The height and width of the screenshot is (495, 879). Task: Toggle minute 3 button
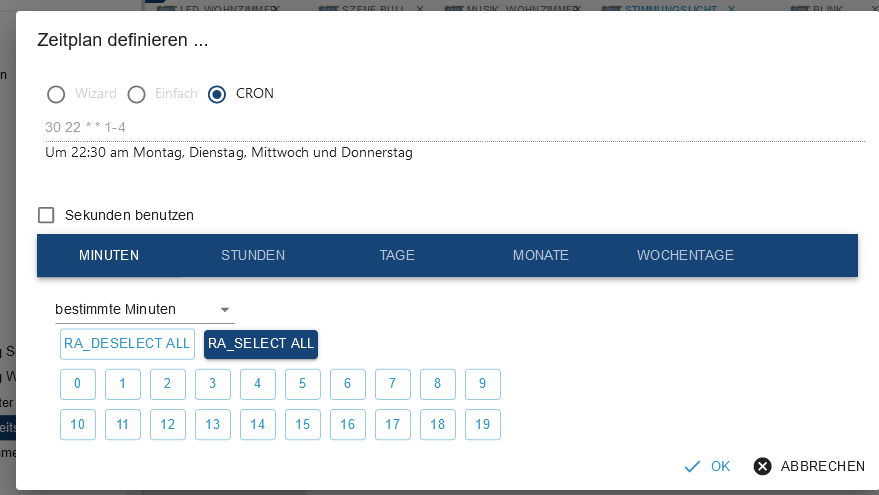[x=212, y=384]
